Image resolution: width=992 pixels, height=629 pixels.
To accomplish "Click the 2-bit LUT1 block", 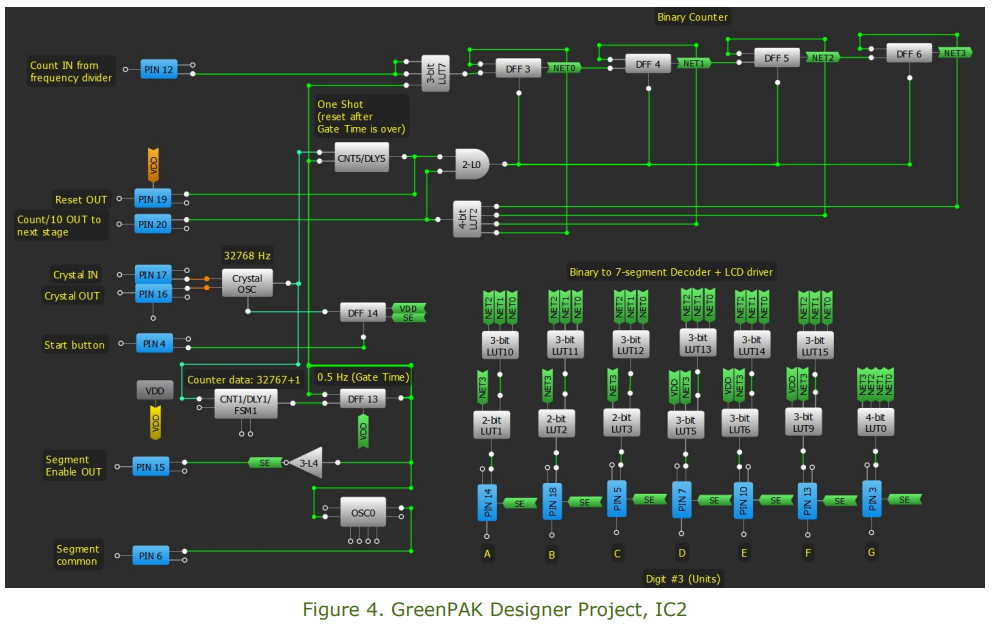I will click(x=491, y=425).
